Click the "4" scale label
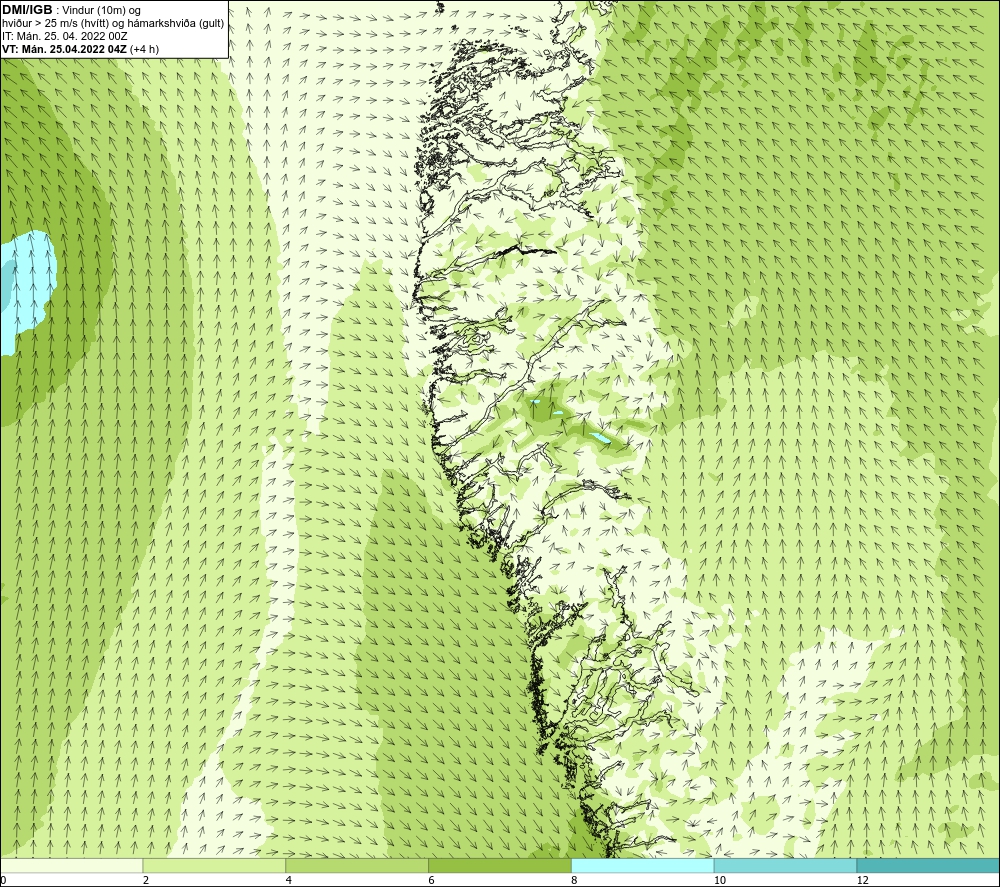Image resolution: width=1000 pixels, height=887 pixels. [289, 880]
